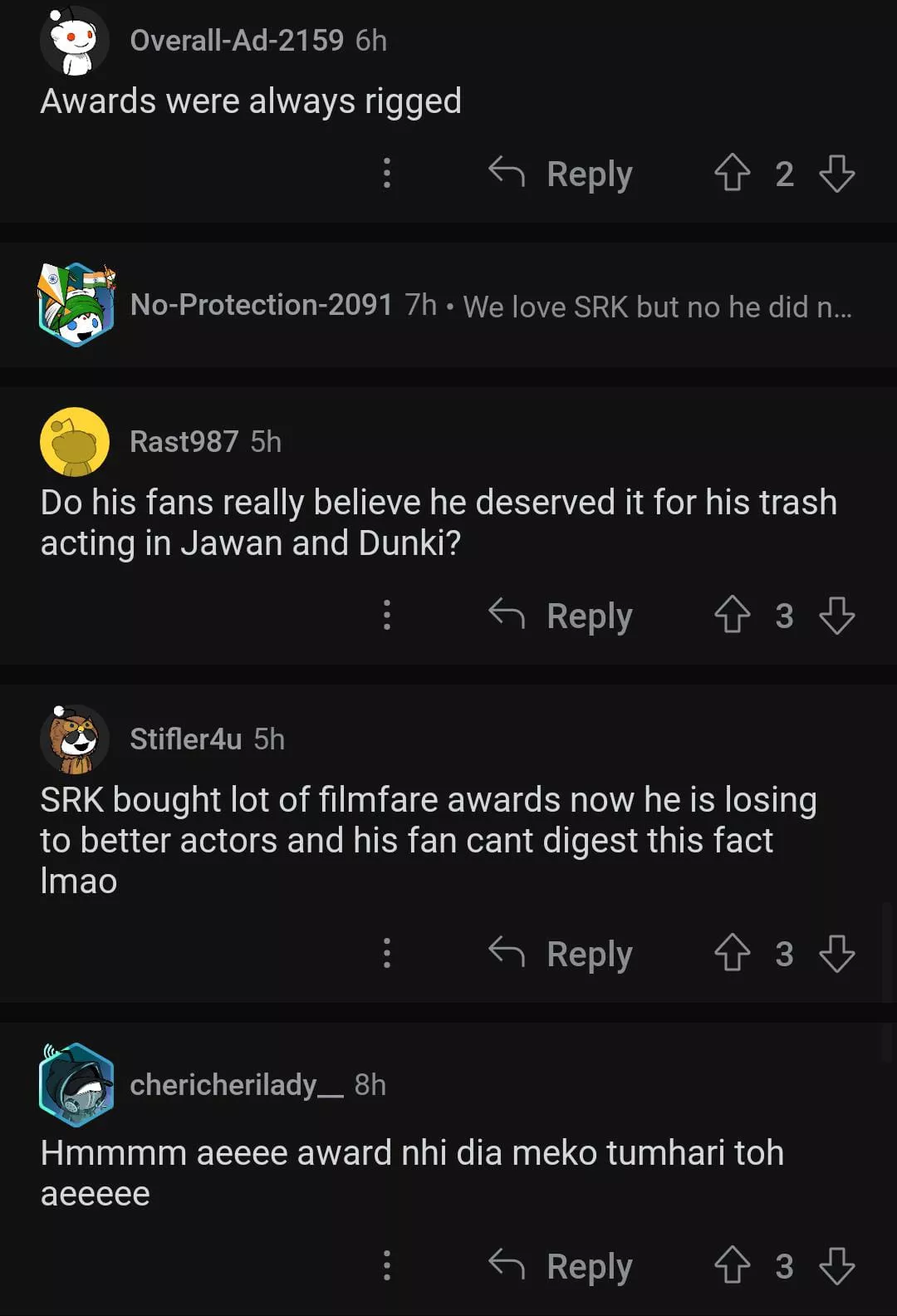
Task: Expand collapsed No-Protection-2091 comment
Action: pos(490,306)
